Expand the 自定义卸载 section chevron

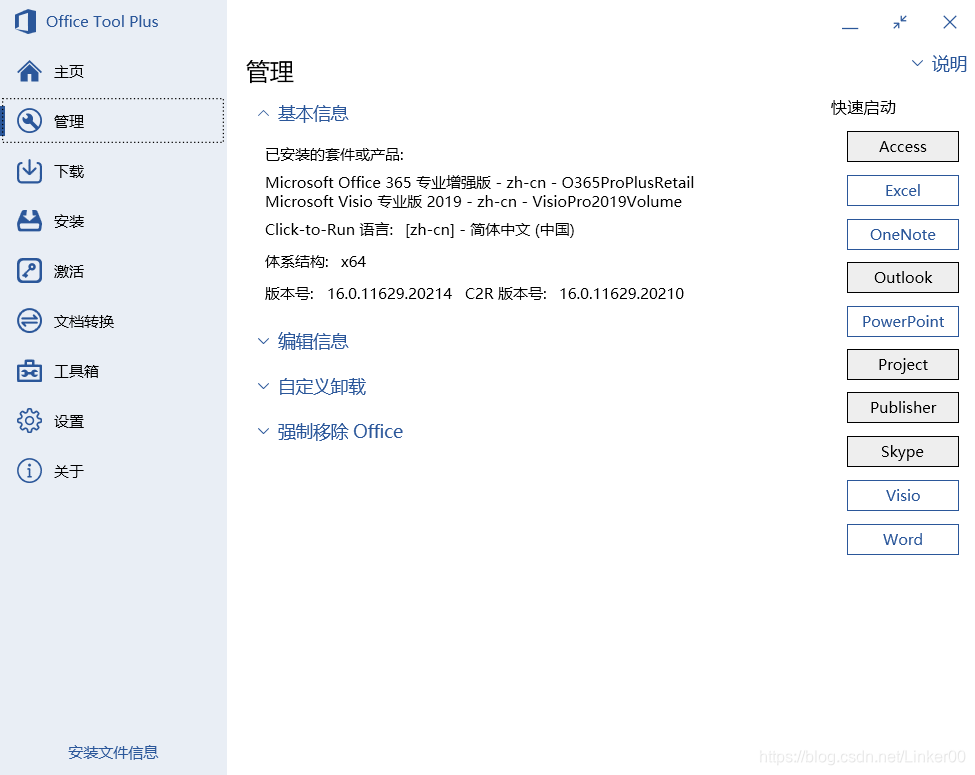tap(263, 386)
